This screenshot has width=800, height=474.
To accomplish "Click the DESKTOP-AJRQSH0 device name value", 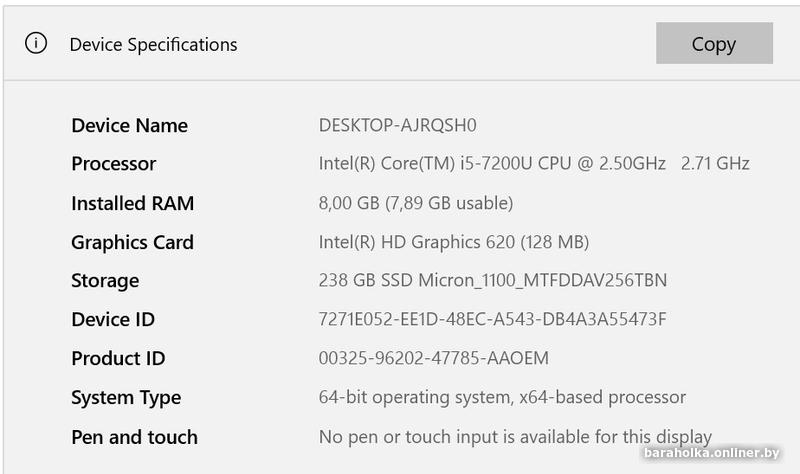I will (x=398, y=125).
